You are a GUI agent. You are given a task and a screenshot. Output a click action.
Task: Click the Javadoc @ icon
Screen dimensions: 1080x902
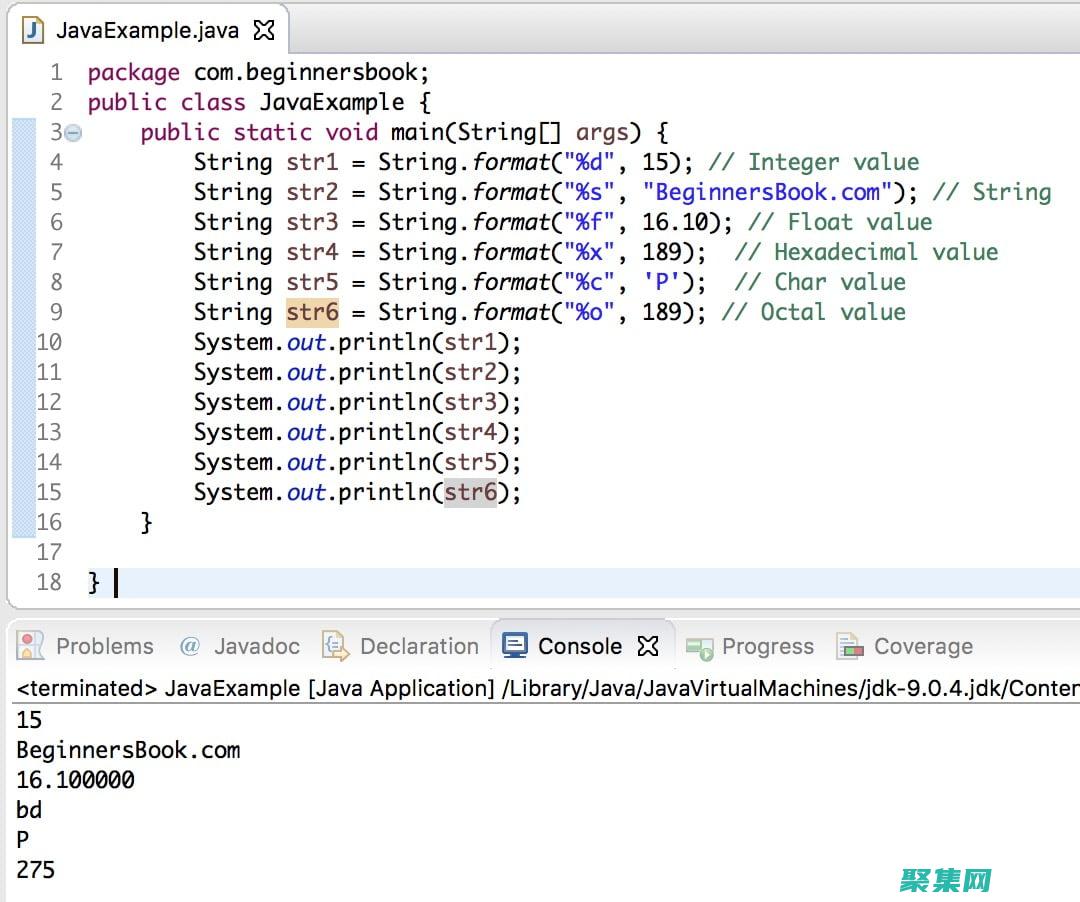[190, 646]
